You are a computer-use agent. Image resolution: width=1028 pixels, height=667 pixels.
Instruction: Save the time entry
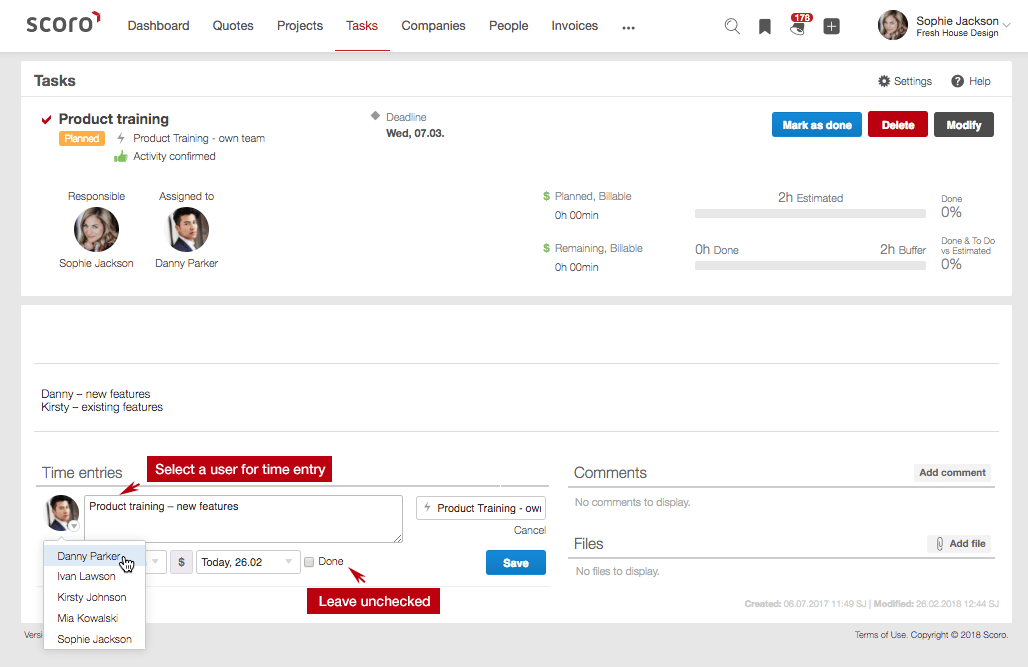click(515, 563)
